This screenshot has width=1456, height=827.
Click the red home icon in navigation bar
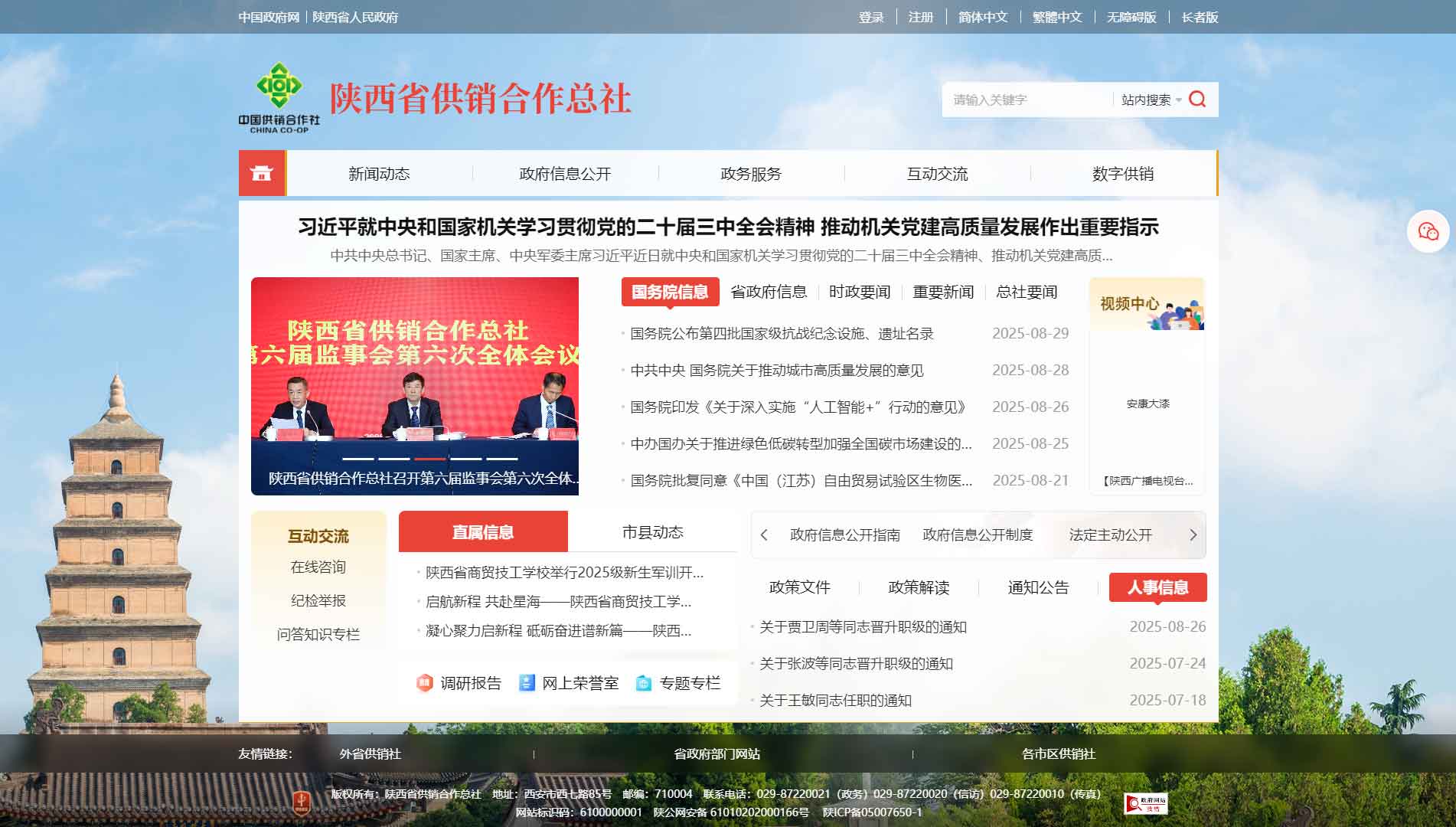tap(262, 173)
